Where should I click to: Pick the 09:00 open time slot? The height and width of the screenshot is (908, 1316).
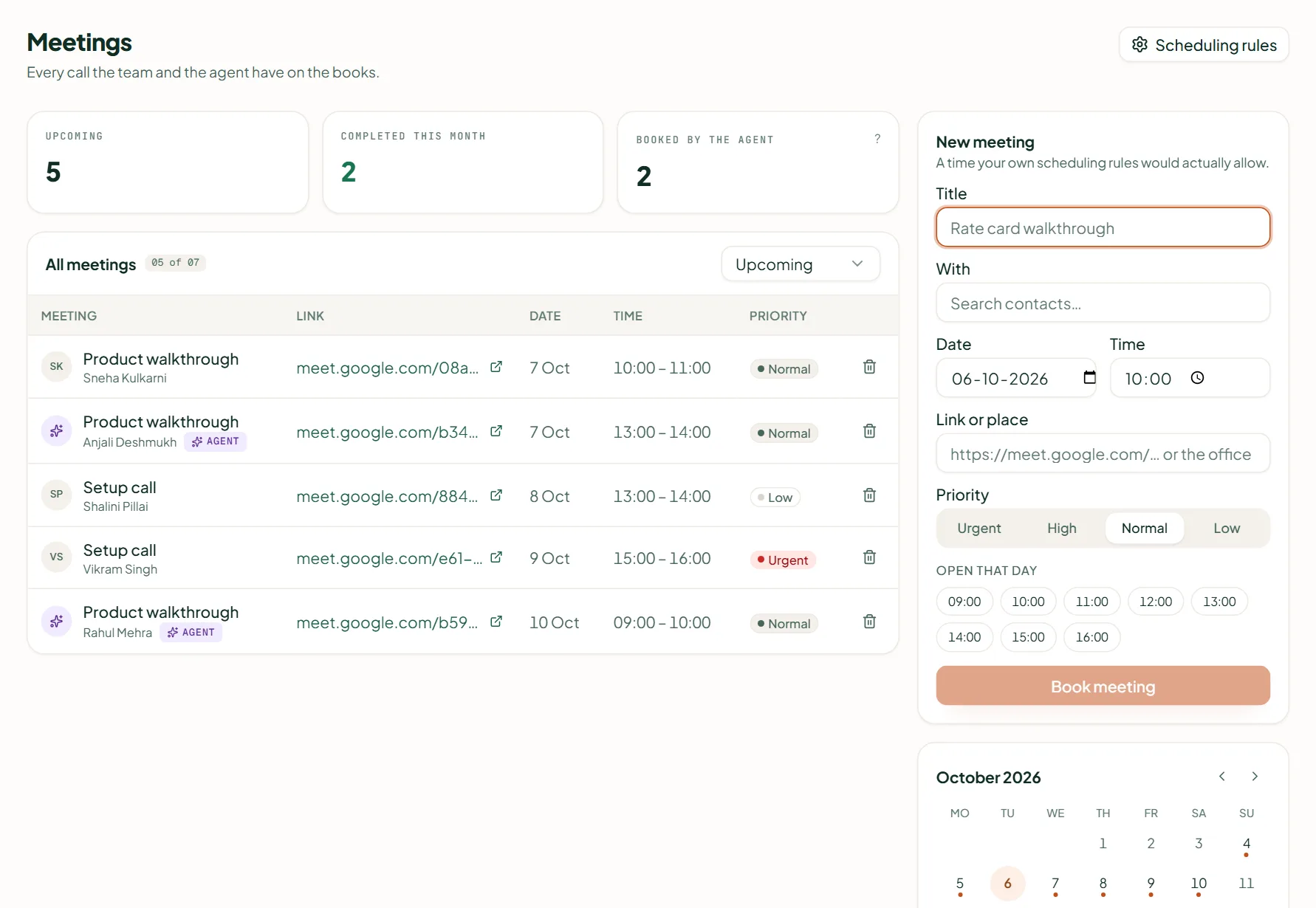964,602
